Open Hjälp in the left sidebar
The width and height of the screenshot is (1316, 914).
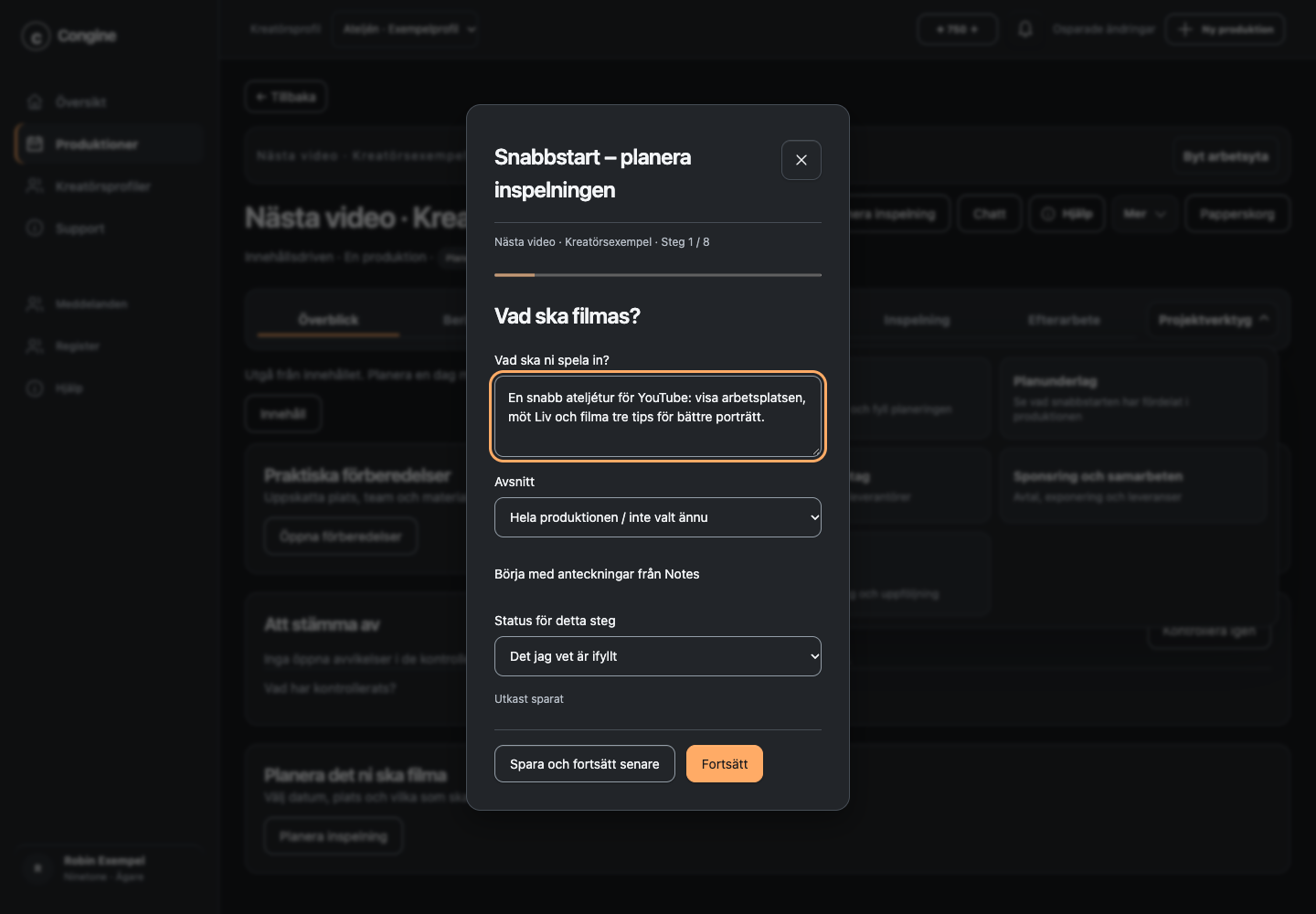click(x=109, y=388)
